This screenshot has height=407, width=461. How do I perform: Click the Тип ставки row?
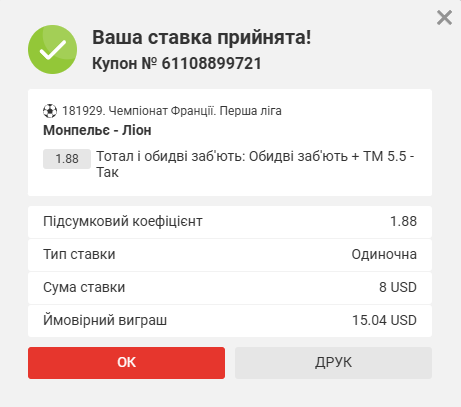(230, 255)
